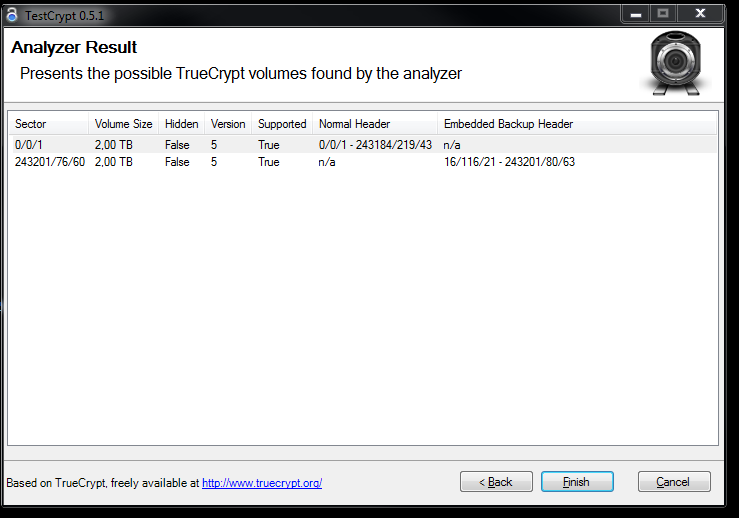
Task: Sort by the Volume Size column header
Action: pyautogui.click(x=123, y=124)
